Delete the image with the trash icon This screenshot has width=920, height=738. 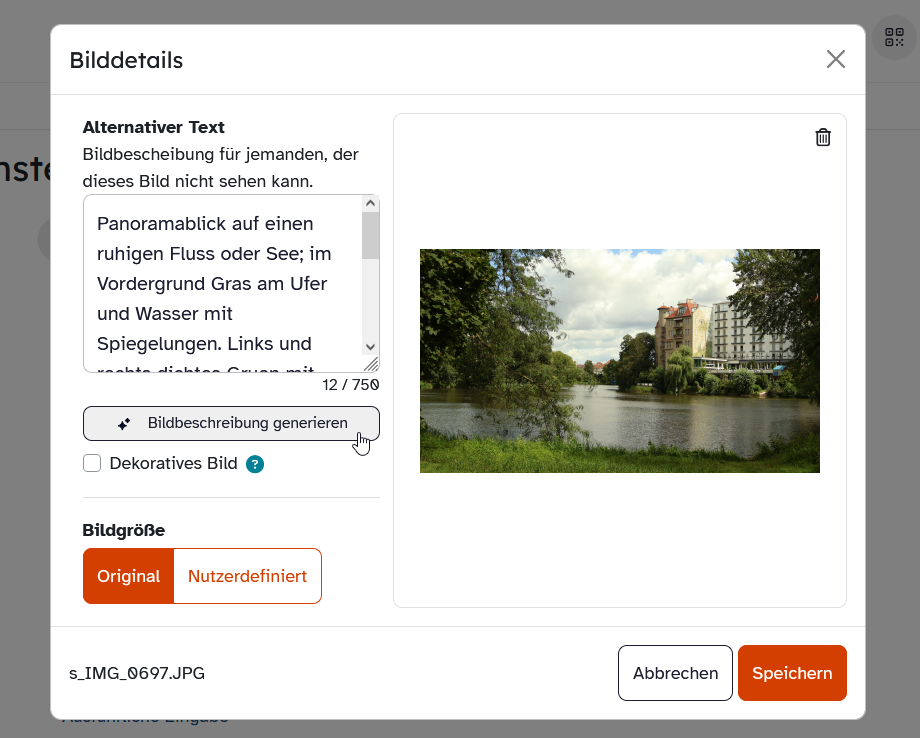click(823, 138)
